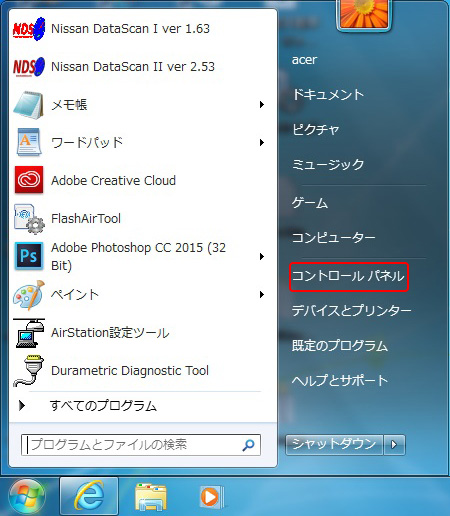Open the ペイント paint palette icon
This screenshot has width=450, height=516.
[29, 295]
